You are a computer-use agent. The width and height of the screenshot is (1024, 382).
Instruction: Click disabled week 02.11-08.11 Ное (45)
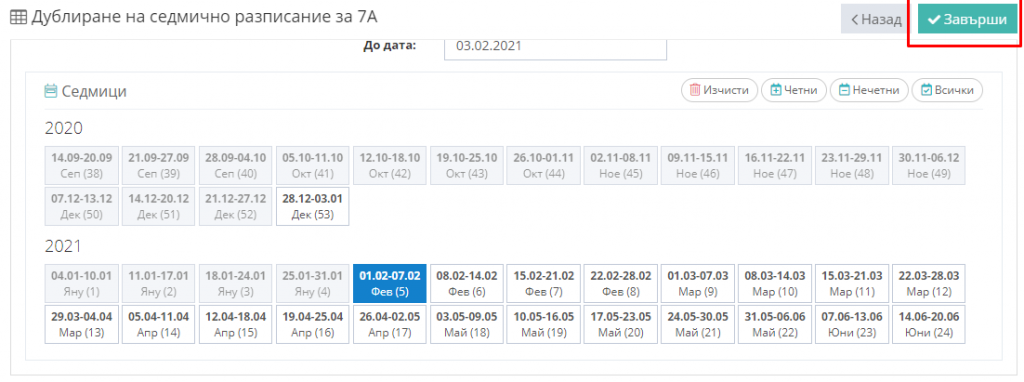pyautogui.click(x=620, y=165)
